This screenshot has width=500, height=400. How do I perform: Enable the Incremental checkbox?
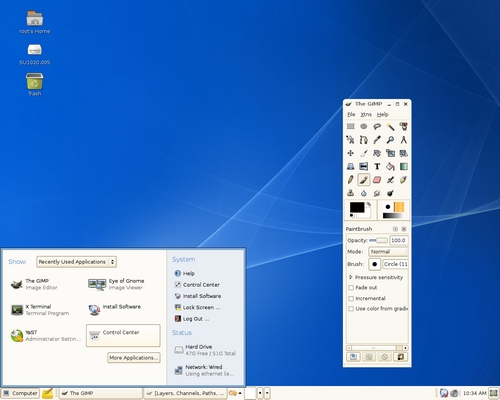tap(351, 298)
